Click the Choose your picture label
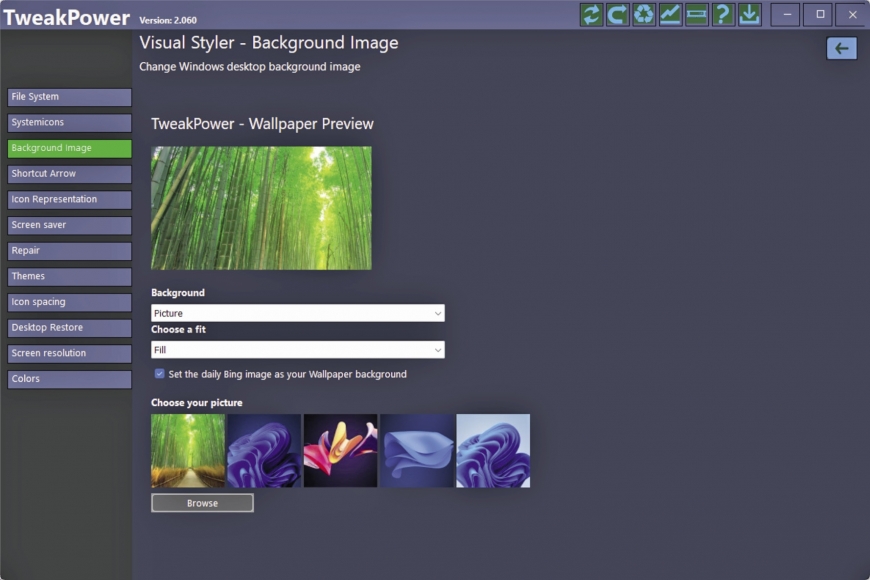 [x=196, y=403]
